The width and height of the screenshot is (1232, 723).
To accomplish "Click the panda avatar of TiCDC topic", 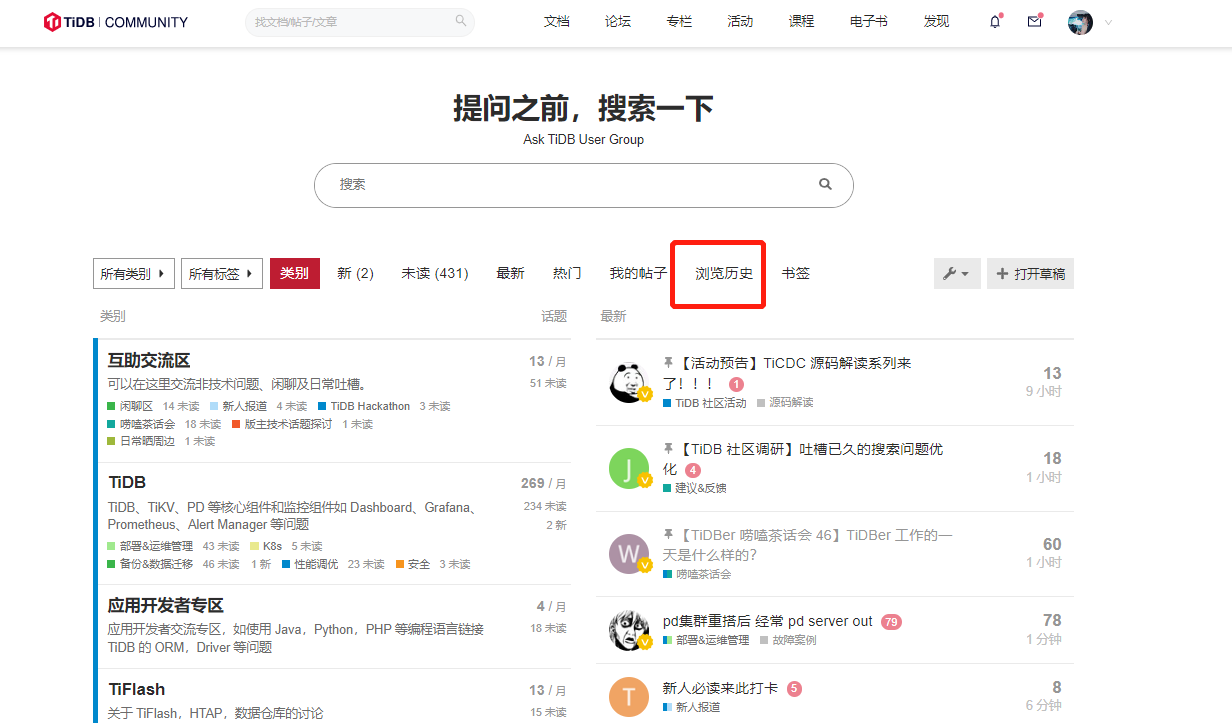I will (629, 382).
